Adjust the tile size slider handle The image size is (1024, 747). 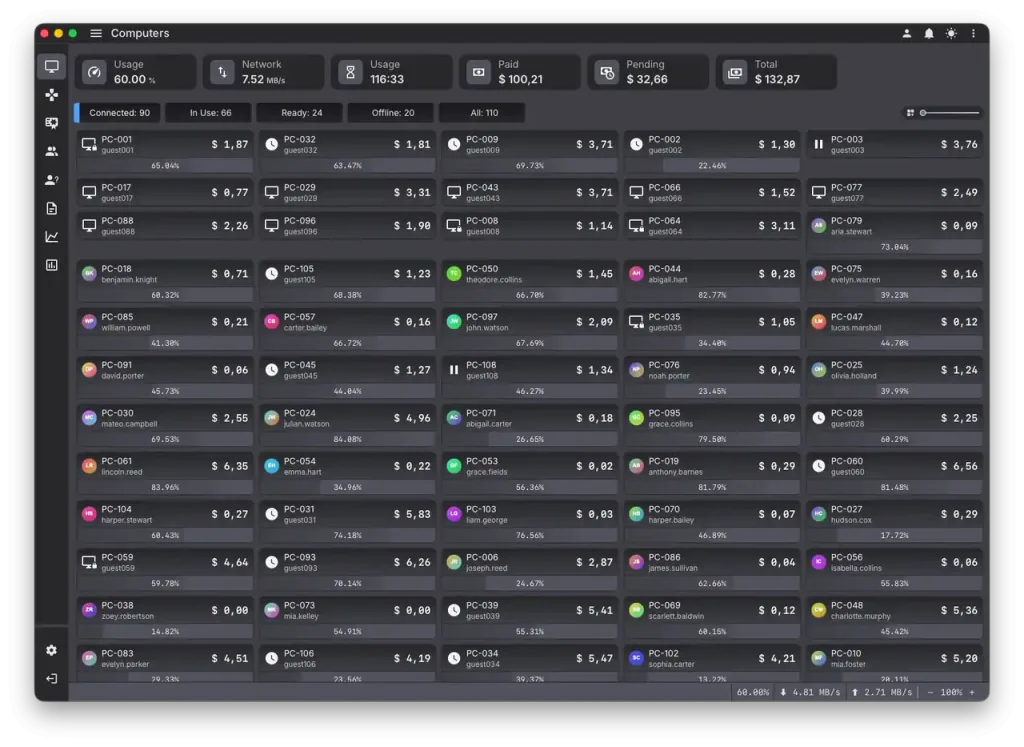tap(923, 113)
